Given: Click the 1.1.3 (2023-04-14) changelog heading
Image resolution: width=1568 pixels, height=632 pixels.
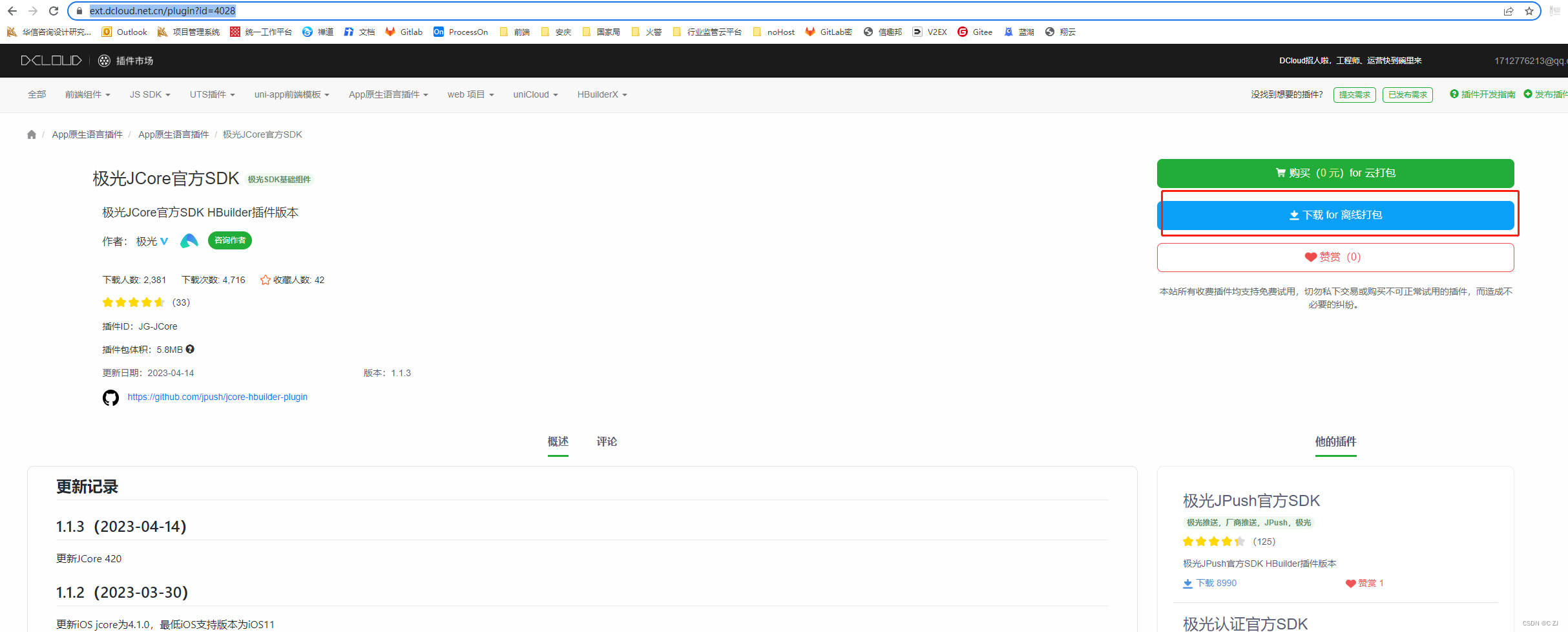Looking at the screenshot, I should point(121,527).
